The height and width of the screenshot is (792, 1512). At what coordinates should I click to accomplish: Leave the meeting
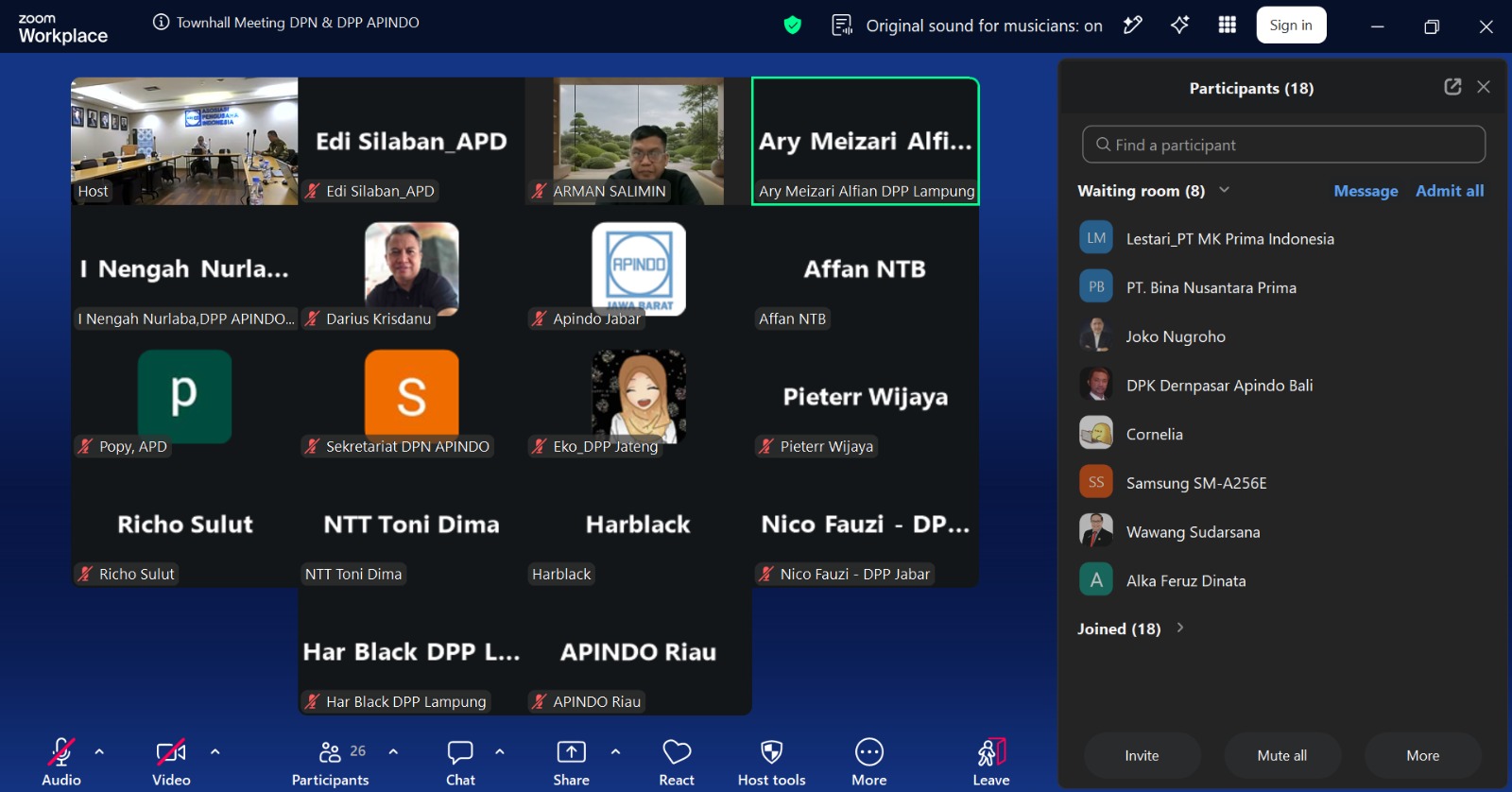[991, 762]
